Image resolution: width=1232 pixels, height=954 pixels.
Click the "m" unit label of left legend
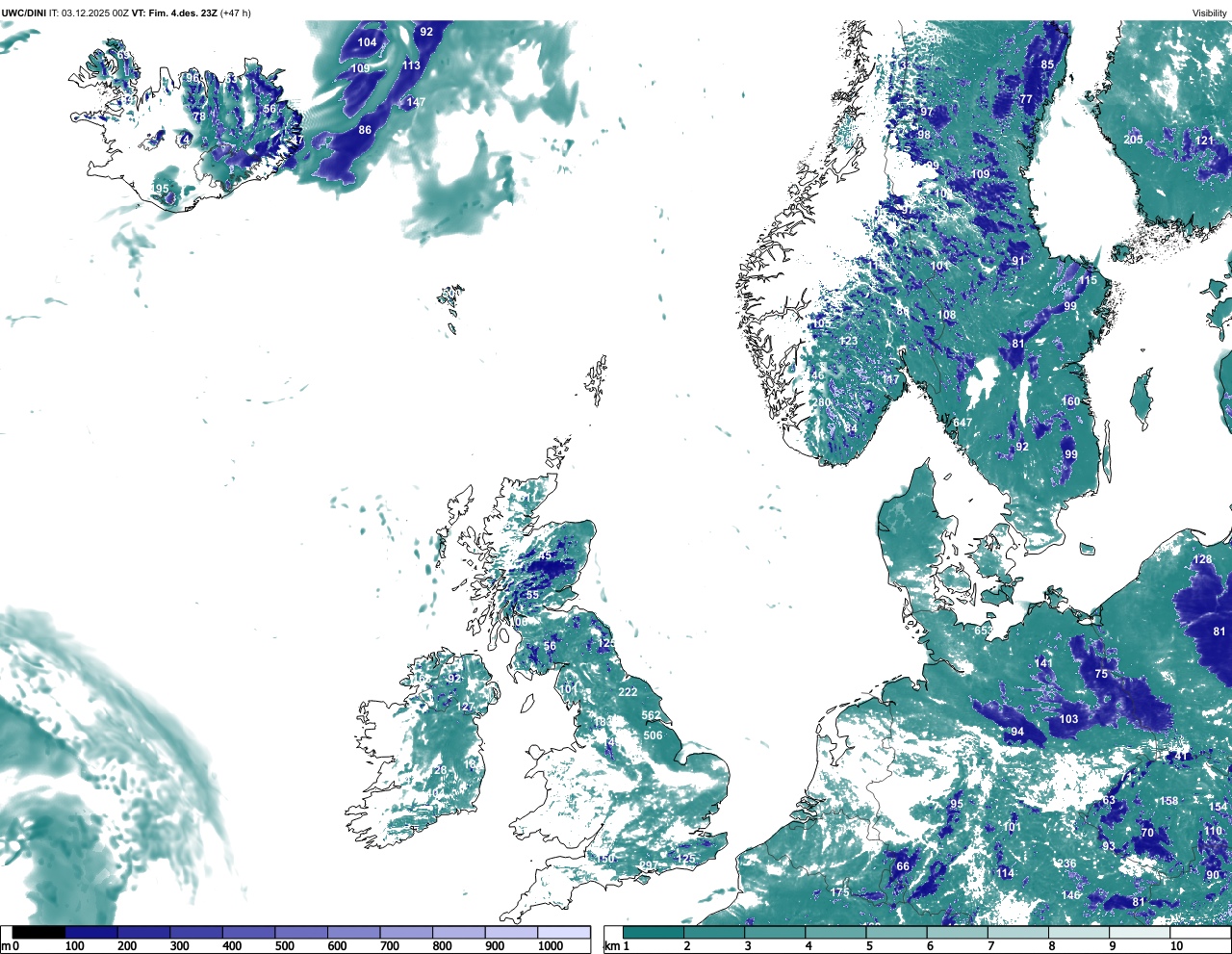pos(5,946)
